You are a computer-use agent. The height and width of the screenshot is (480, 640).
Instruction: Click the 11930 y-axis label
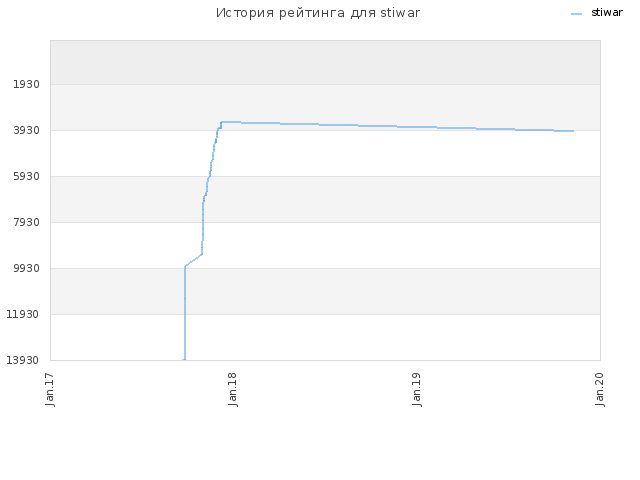pos(23,314)
